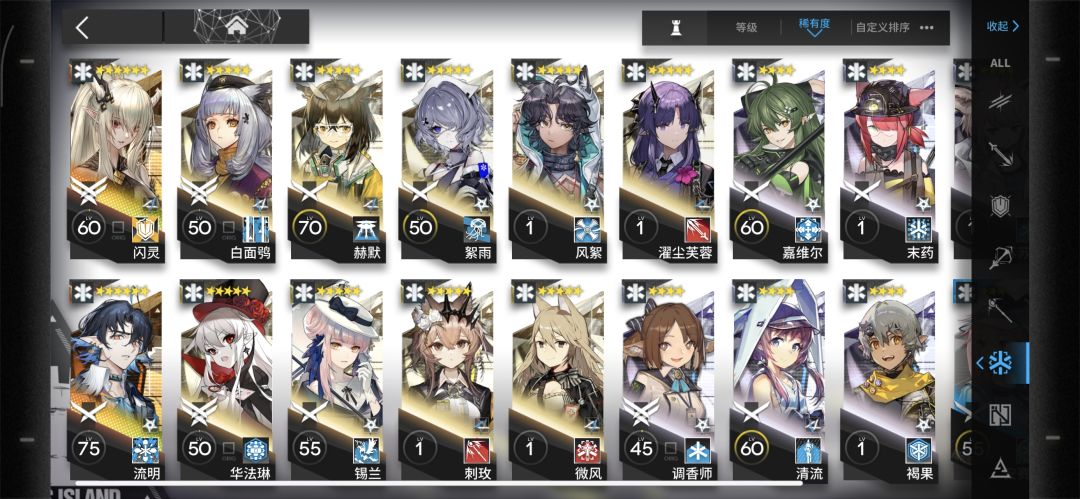Screen dimensions: 1080x499
Task: Open 自定义排序 custom sorting
Action: point(882,28)
